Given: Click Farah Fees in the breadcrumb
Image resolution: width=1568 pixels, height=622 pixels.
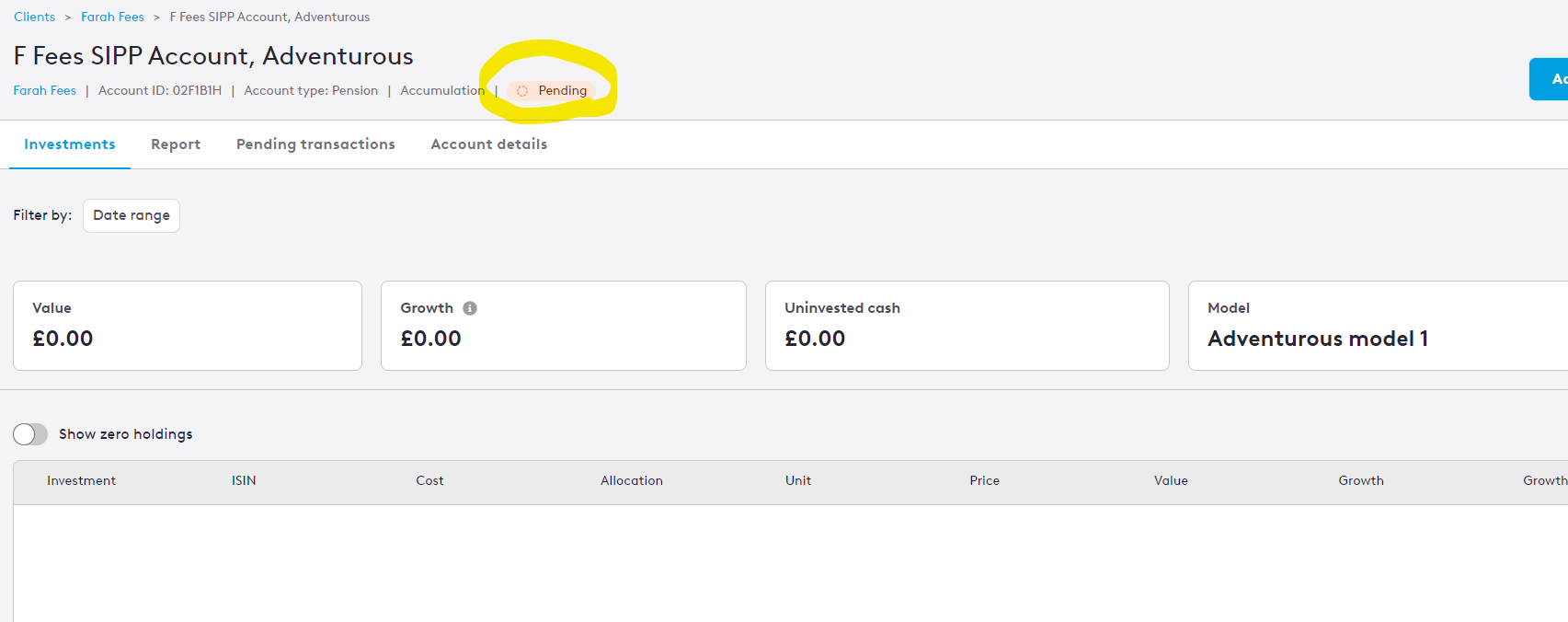Looking at the screenshot, I should tap(112, 17).
